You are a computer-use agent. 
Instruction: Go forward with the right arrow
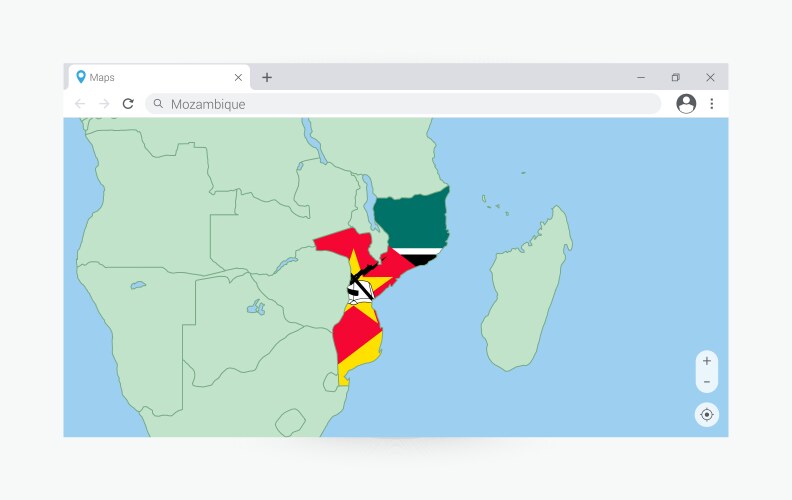(104, 104)
